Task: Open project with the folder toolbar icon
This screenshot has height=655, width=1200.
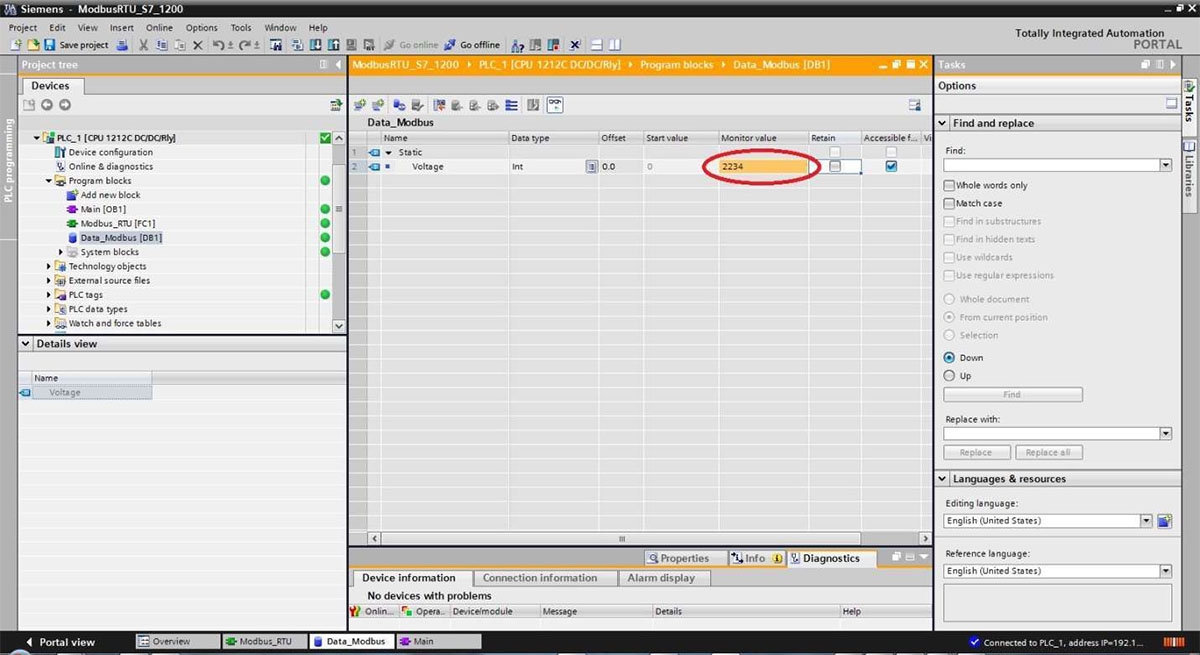Action: coord(34,45)
